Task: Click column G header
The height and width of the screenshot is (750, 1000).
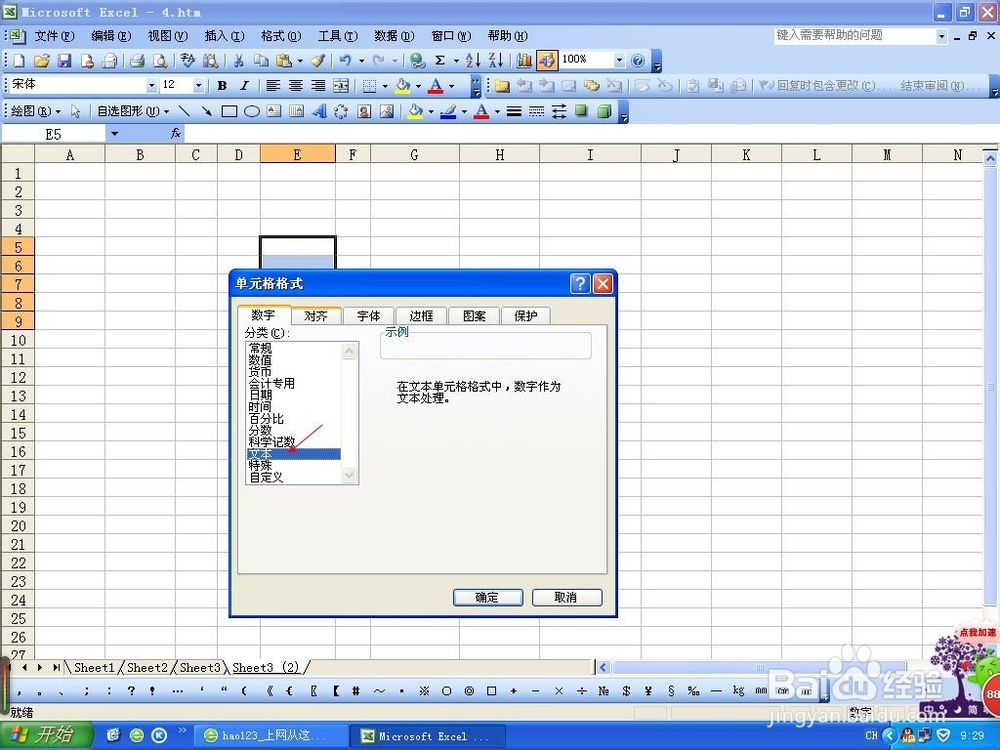Action: click(x=415, y=154)
